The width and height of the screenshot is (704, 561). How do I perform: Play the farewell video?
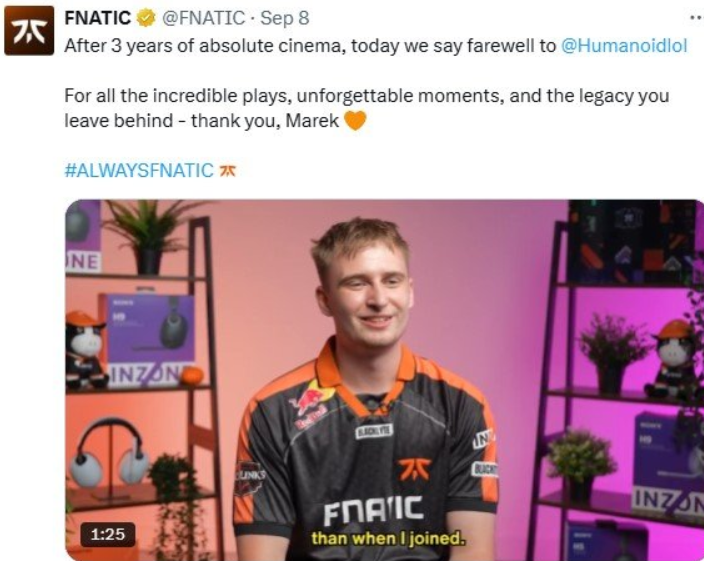pos(384,380)
